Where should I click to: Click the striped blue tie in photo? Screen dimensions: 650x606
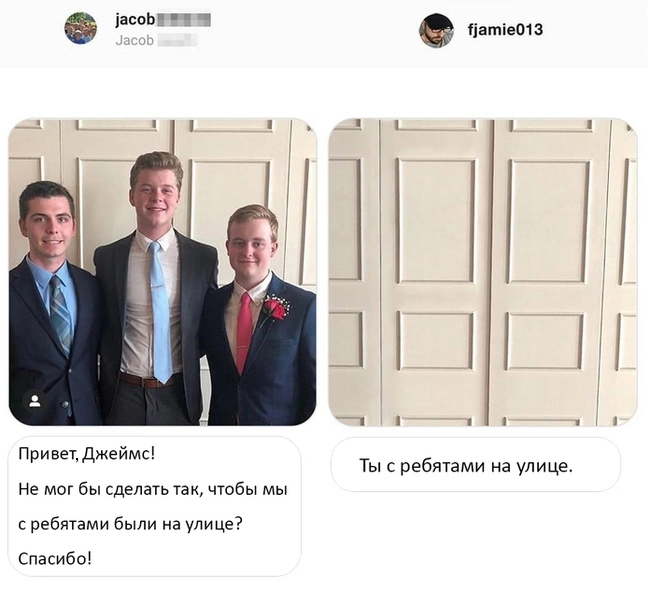coord(61,315)
